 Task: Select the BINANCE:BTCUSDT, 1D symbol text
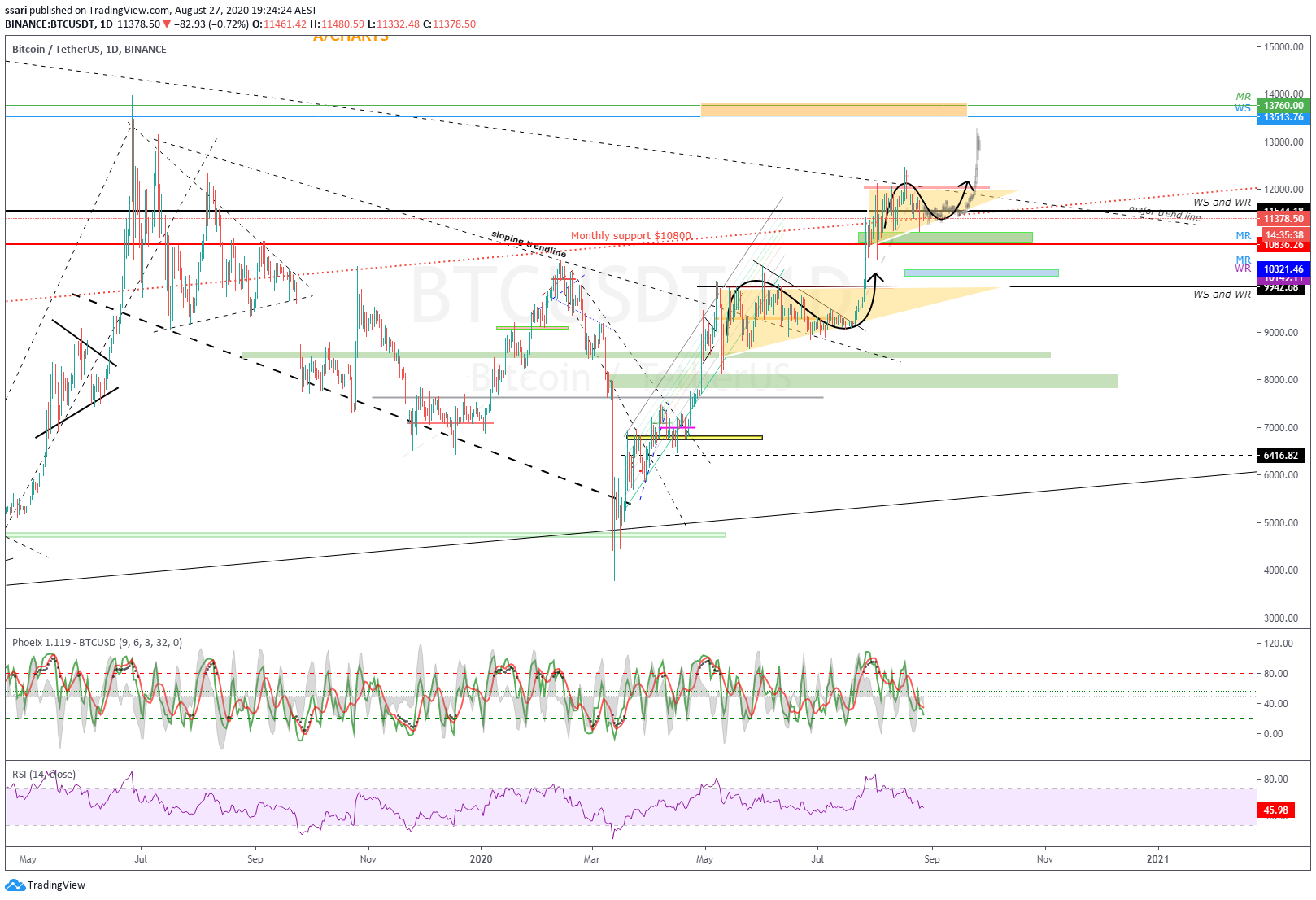[x=59, y=24]
